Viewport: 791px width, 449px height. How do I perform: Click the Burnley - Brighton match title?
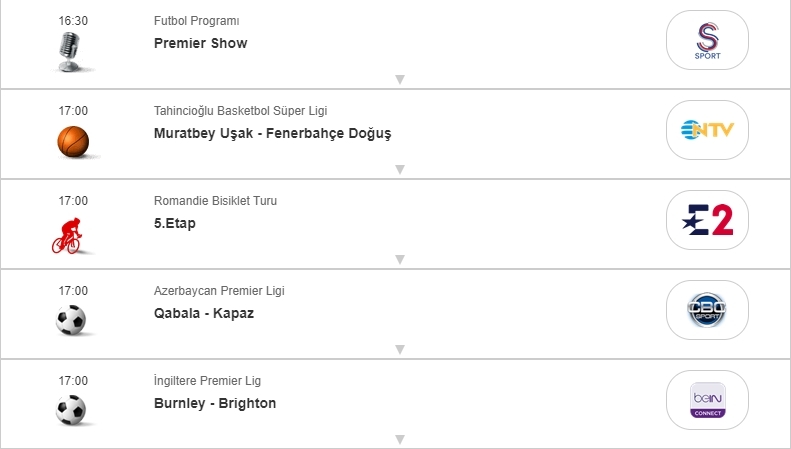(x=215, y=403)
